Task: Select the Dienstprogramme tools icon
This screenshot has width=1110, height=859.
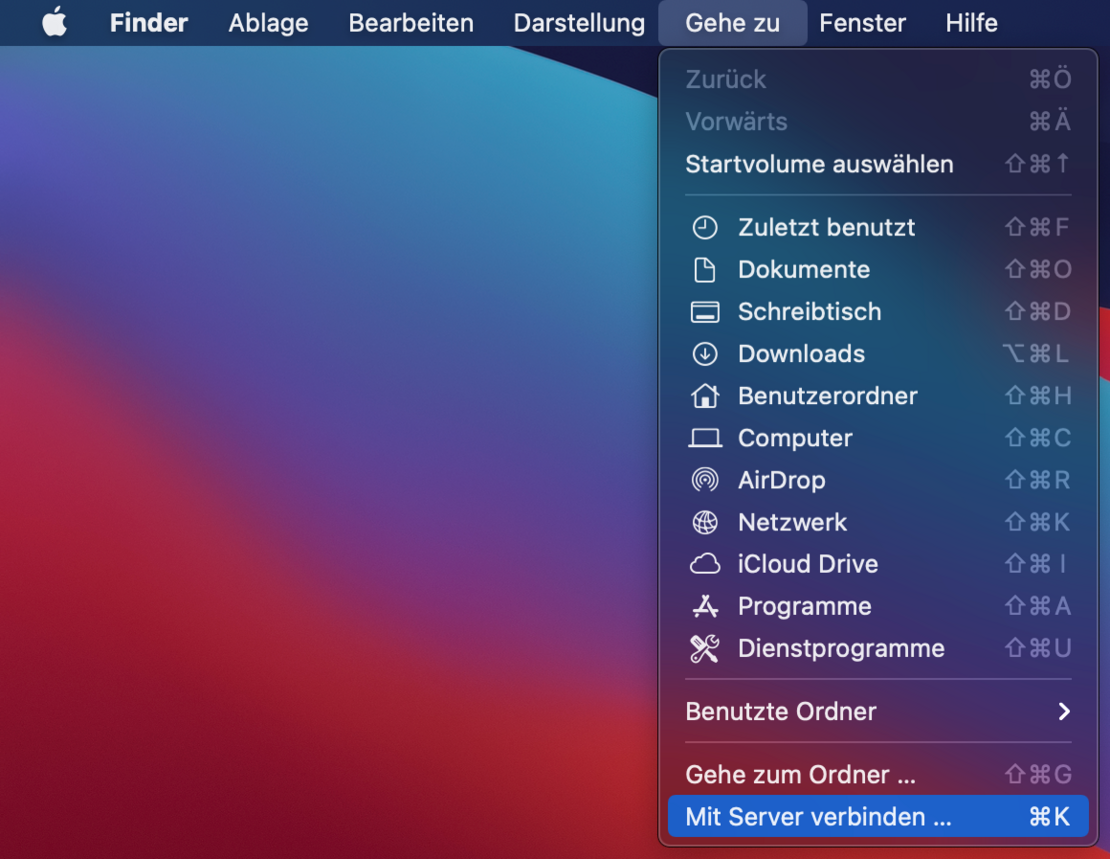Action: tap(705, 648)
